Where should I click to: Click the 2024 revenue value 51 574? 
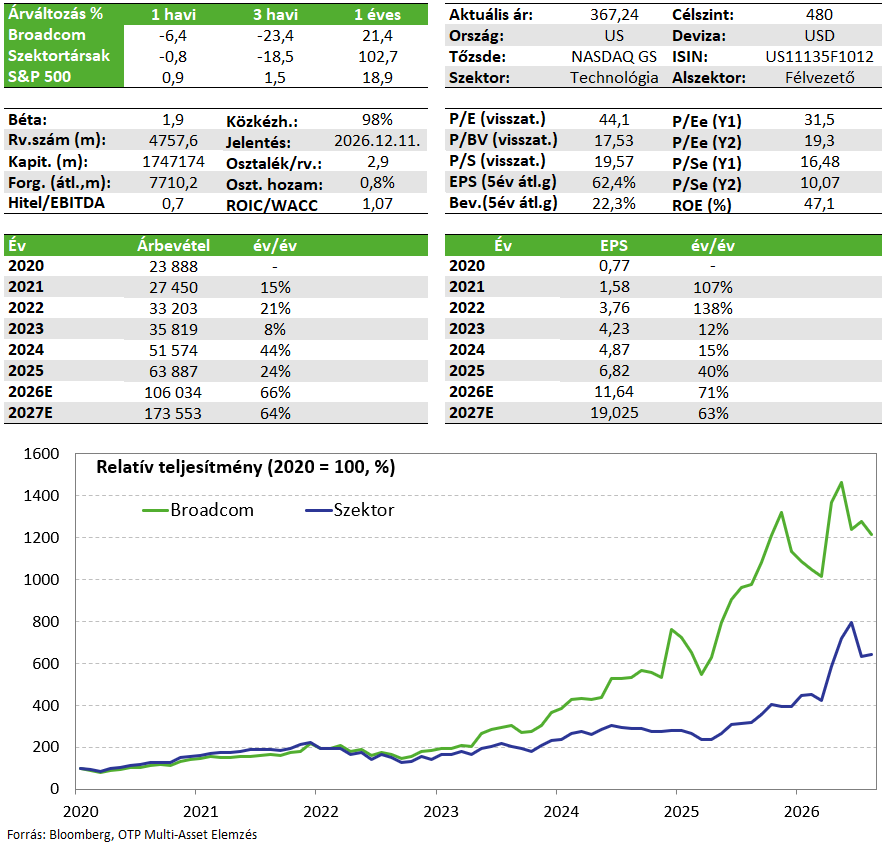tap(173, 351)
